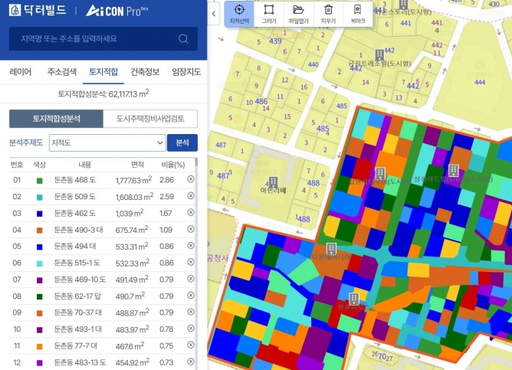Open the 파일열기 file open tool
512x370 pixels.
click(x=298, y=14)
